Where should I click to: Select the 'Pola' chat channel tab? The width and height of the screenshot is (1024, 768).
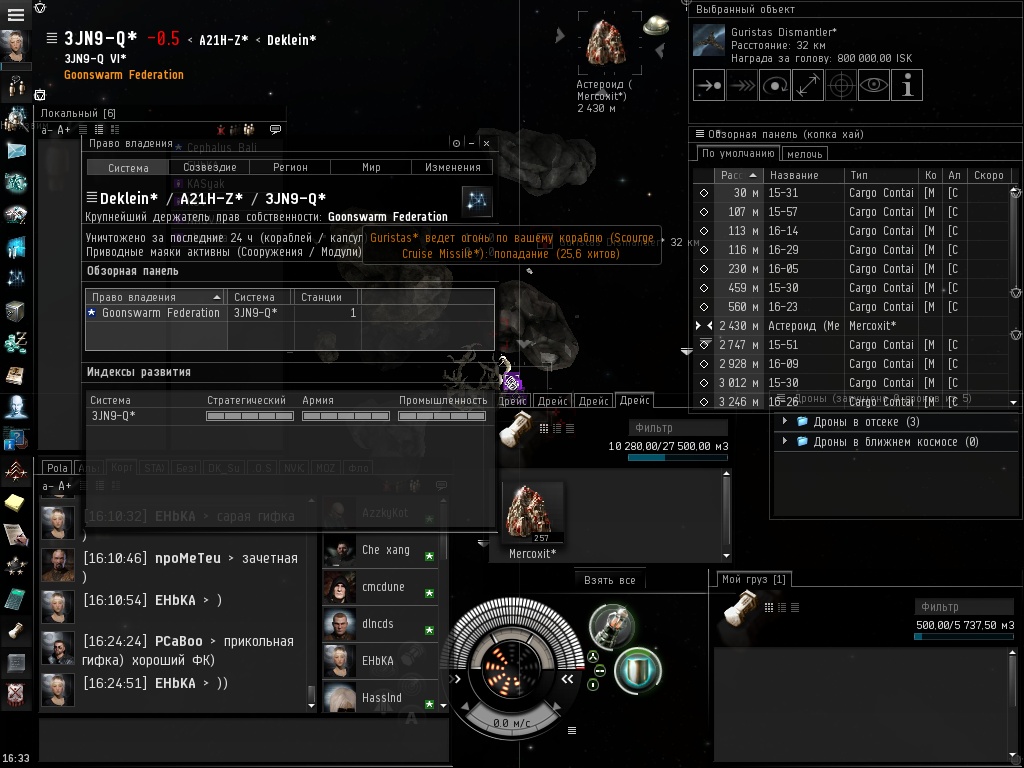(57, 468)
